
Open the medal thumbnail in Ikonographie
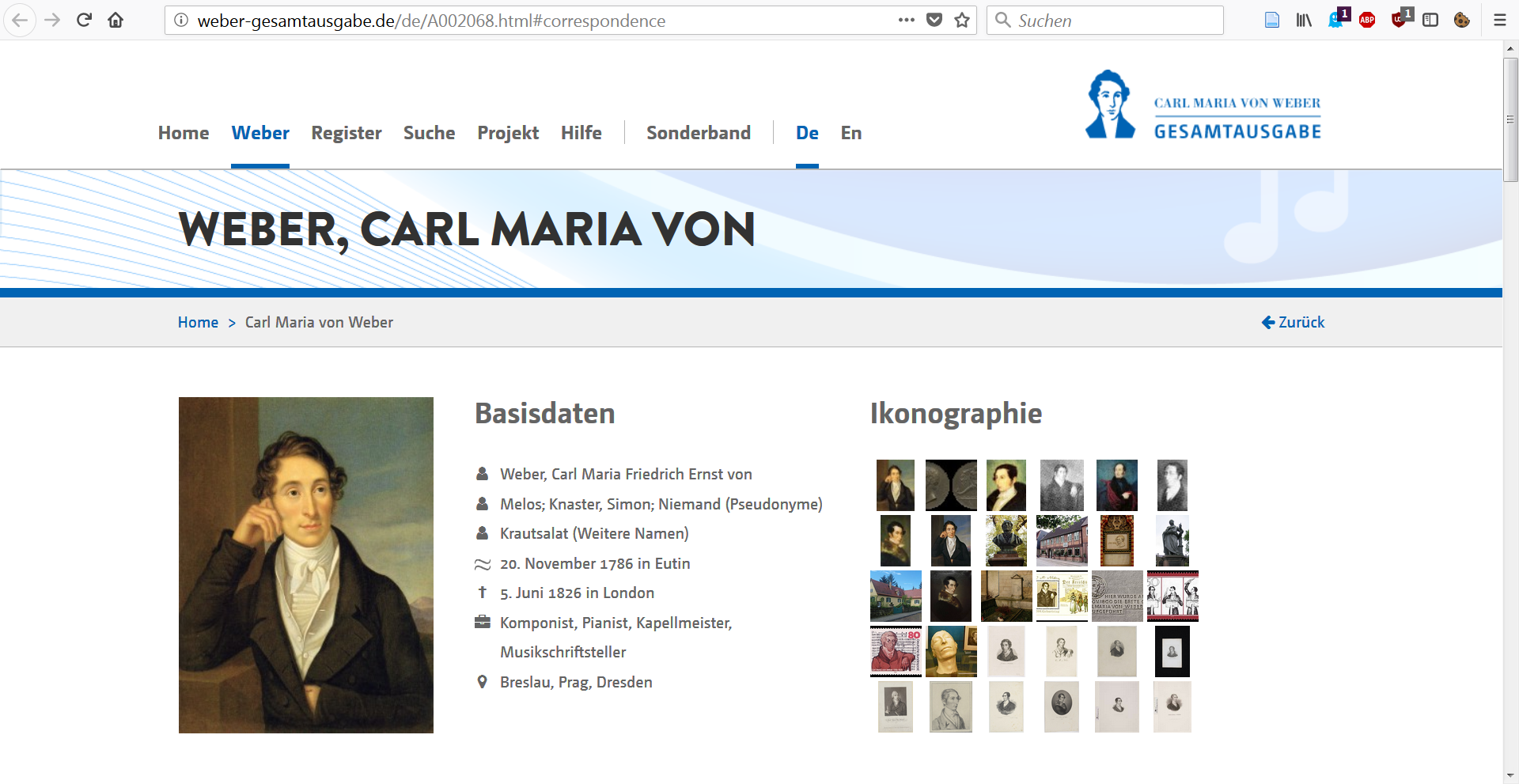(951, 485)
